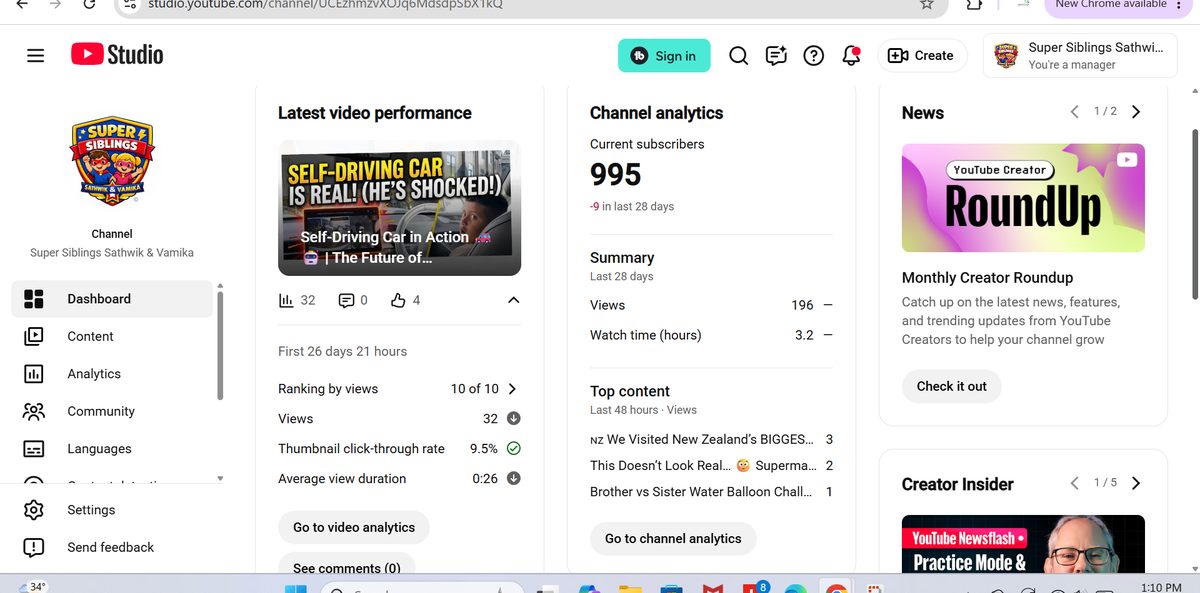1200x593 pixels.
Task: Click the Content sidebar icon
Action: (33, 336)
